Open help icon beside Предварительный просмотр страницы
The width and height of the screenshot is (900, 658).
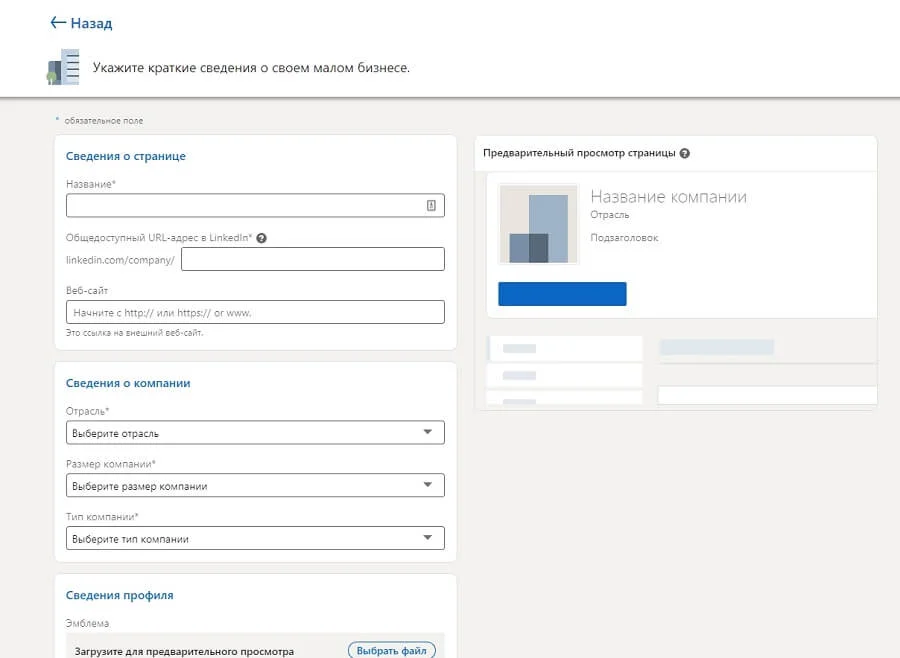click(x=684, y=154)
